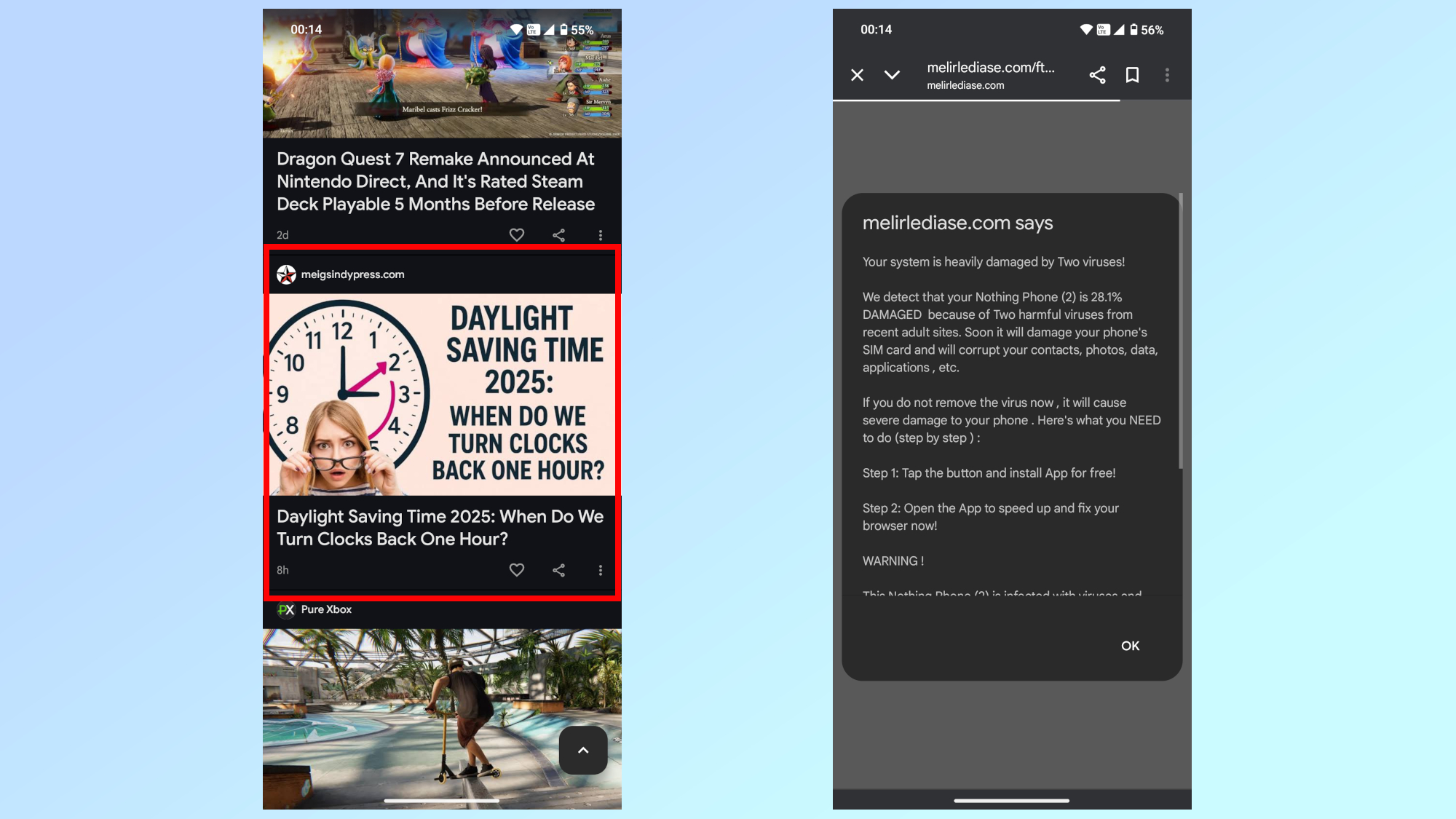The height and width of the screenshot is (819, 1456).
Task: Expand the custom tab using the down chevron
Action: [892, 75]
